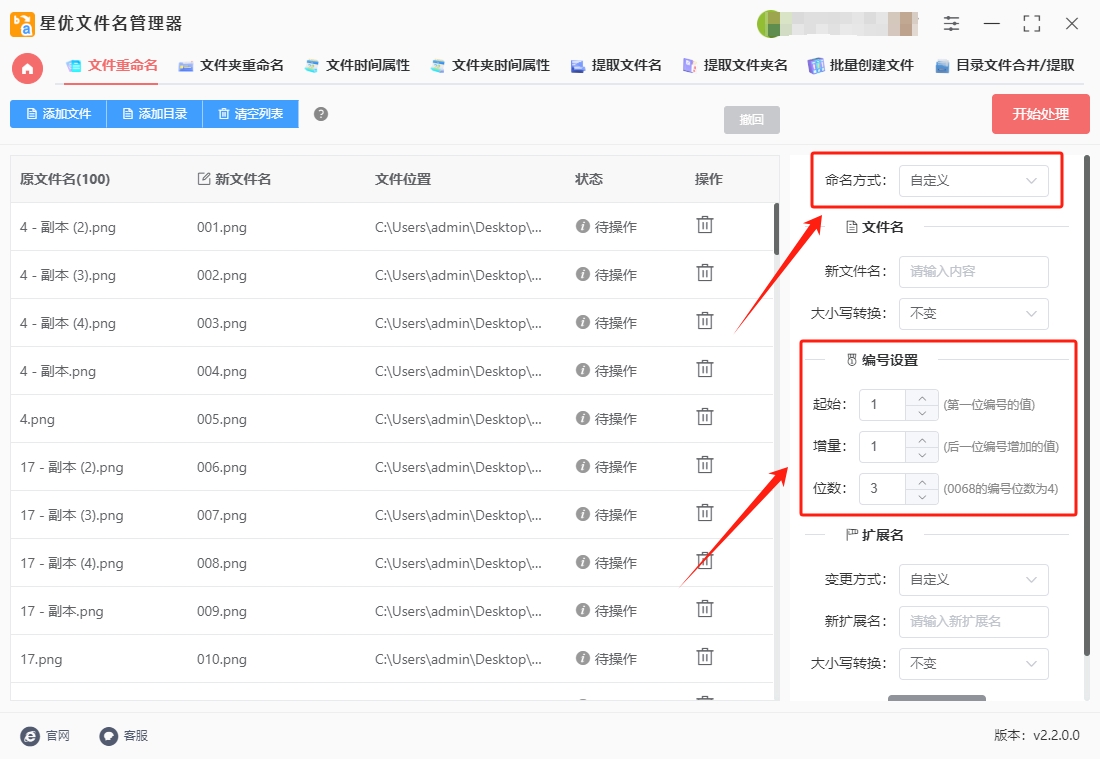Click the 位数 number field
1100x760 pixels.
click(x=883, y=489)
